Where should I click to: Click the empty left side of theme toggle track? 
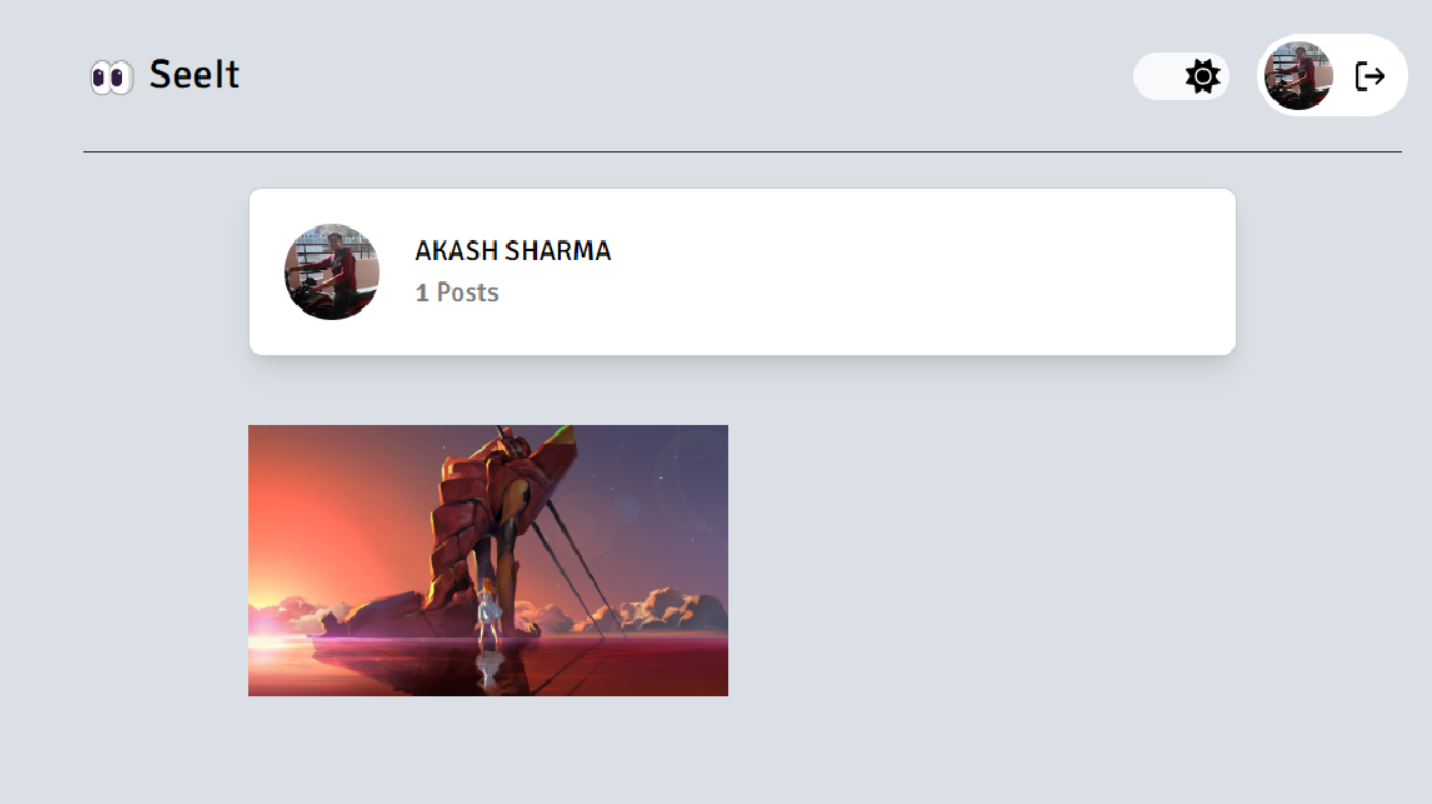1157,77
